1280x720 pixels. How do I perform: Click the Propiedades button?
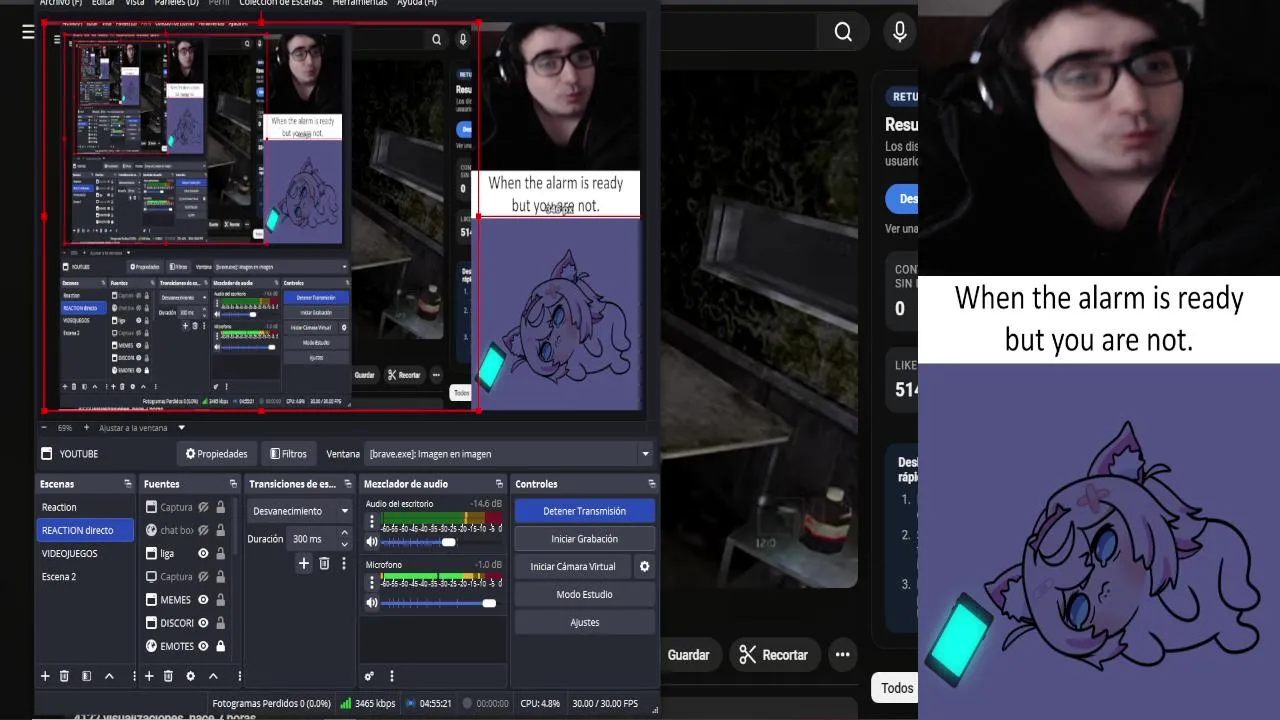[x=216, y=454]
